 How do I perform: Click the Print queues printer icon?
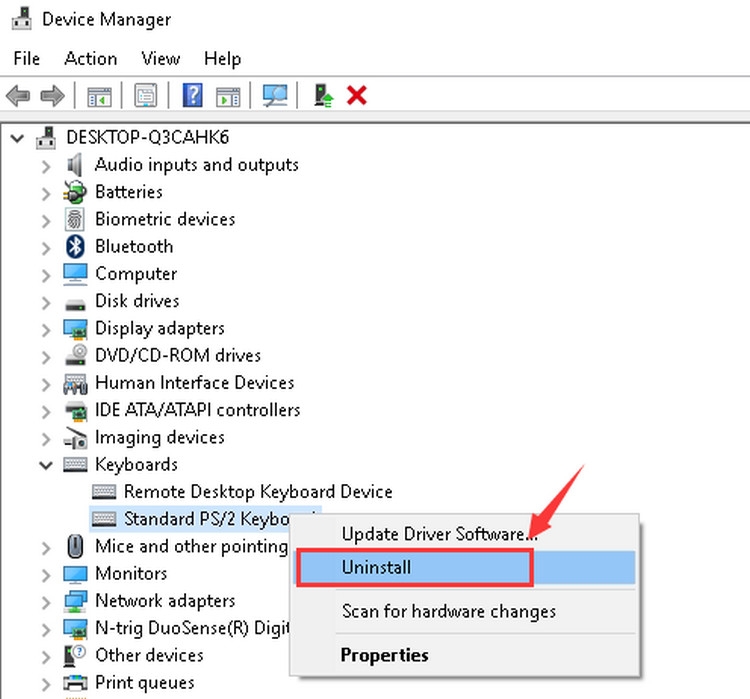[76, 683]
